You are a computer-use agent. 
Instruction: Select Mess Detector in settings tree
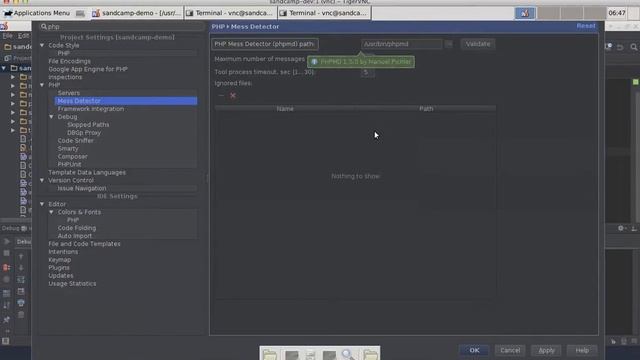point(126,101)
